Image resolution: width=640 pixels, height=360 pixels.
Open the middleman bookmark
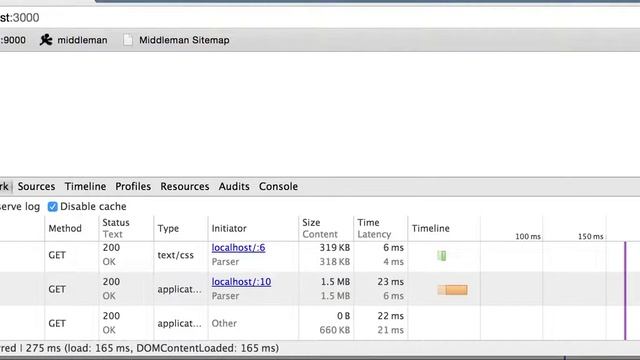(x=73, y=40)
